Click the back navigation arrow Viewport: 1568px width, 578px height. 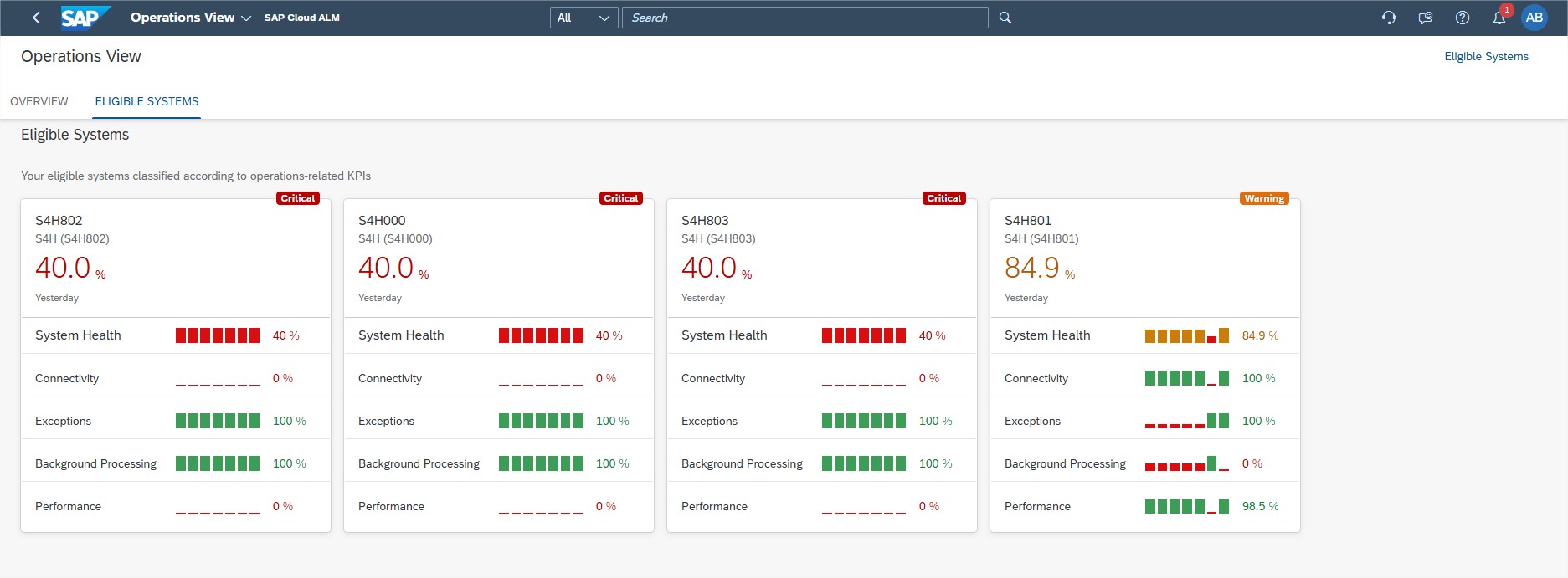pyautogui.click(x=36, y=18)
